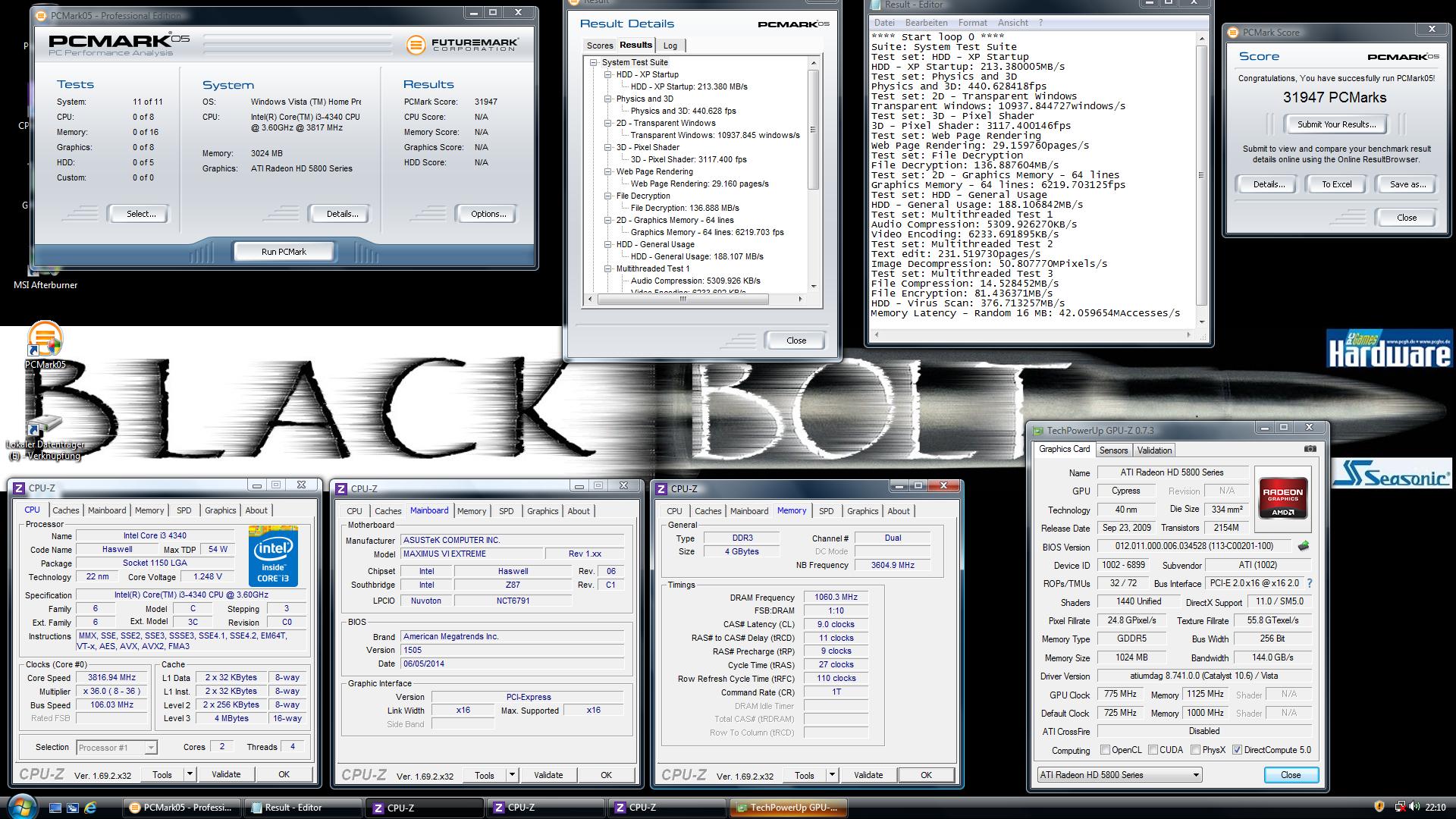Click the security shield tray icon

(x=1379, y=807)
